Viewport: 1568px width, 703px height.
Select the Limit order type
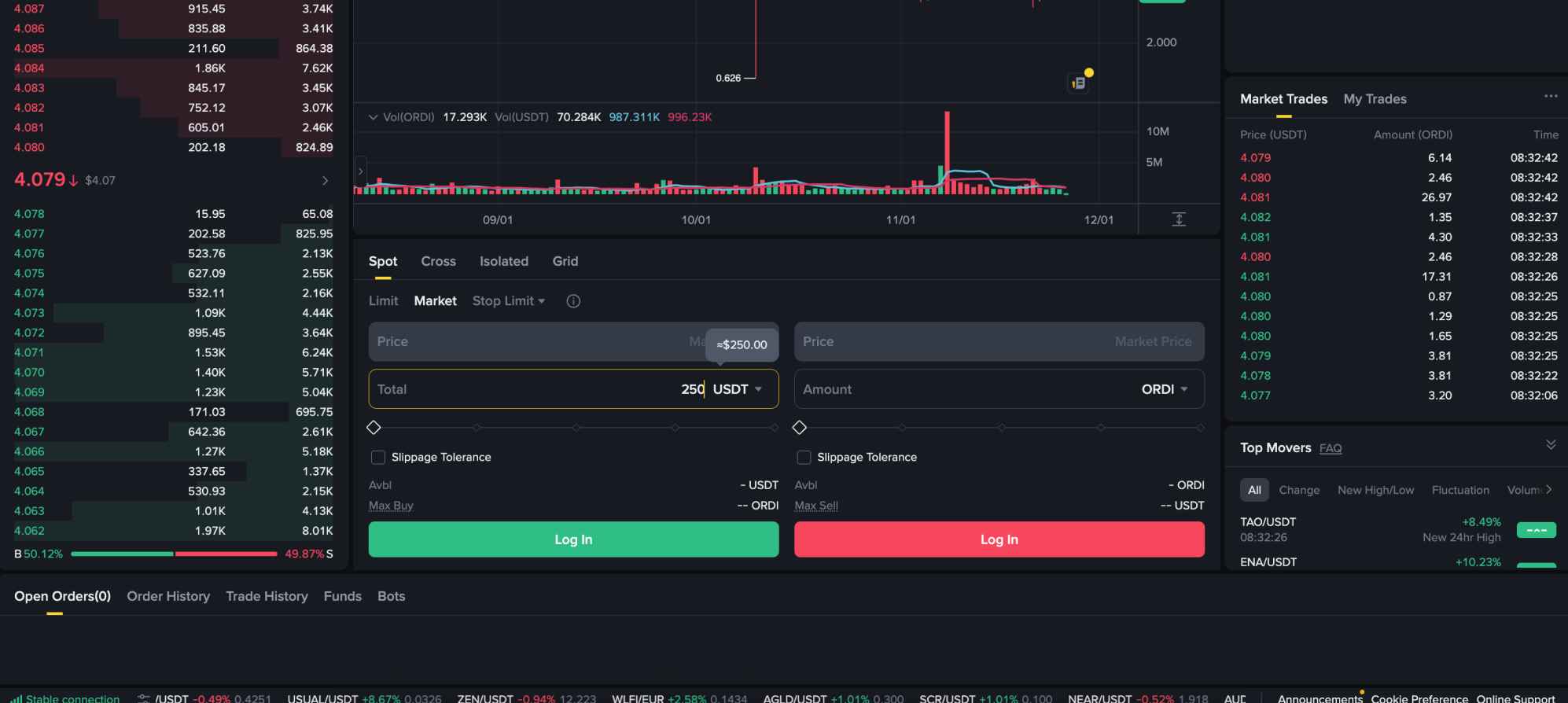(383, 301)
